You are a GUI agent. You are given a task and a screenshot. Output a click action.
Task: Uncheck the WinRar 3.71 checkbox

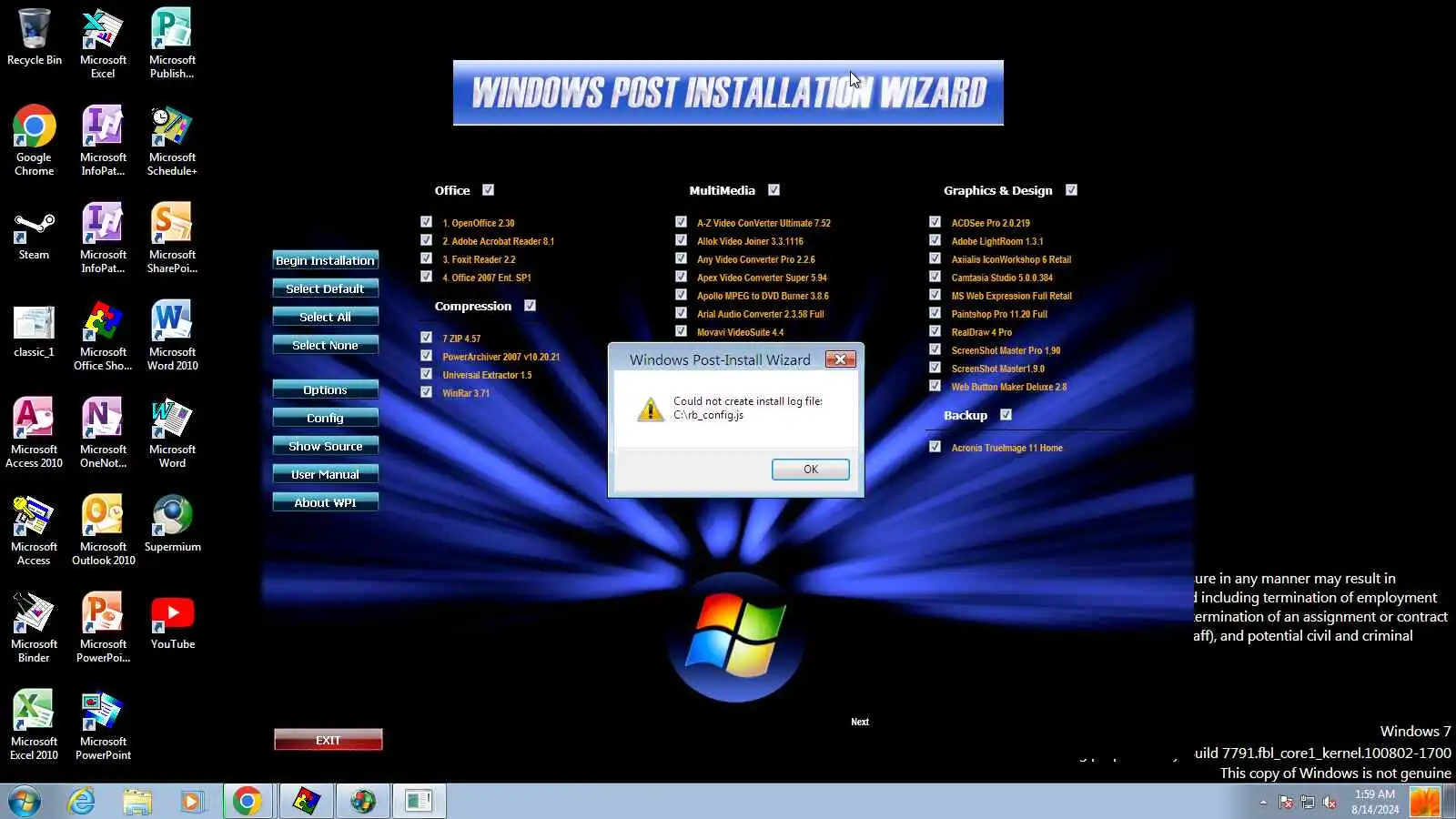tap(426, 392)
